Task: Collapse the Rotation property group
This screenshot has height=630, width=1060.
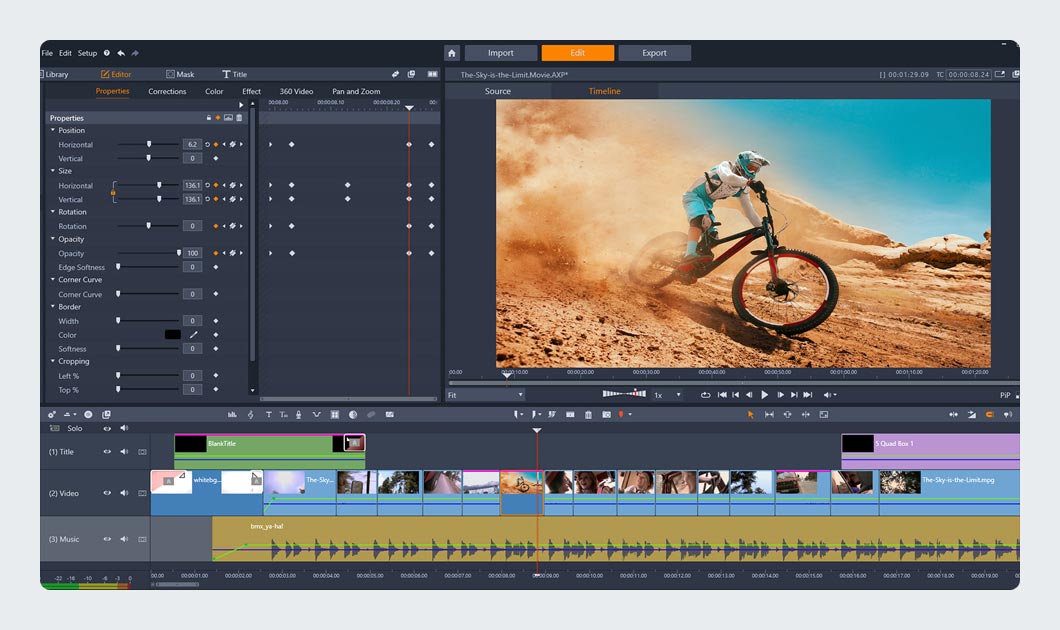Action: click(x=53, y=212)
